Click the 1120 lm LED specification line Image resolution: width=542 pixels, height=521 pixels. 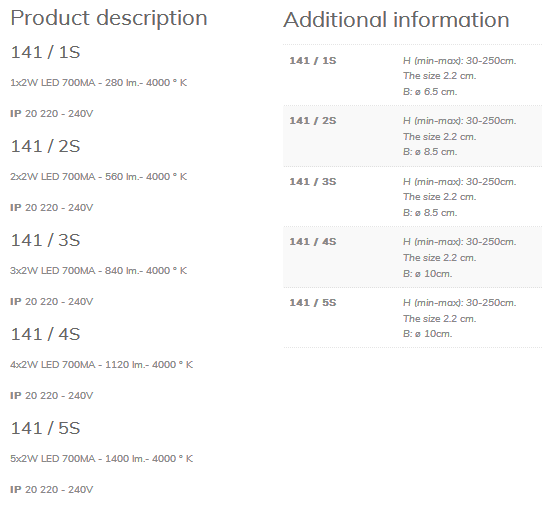point(101,365)
